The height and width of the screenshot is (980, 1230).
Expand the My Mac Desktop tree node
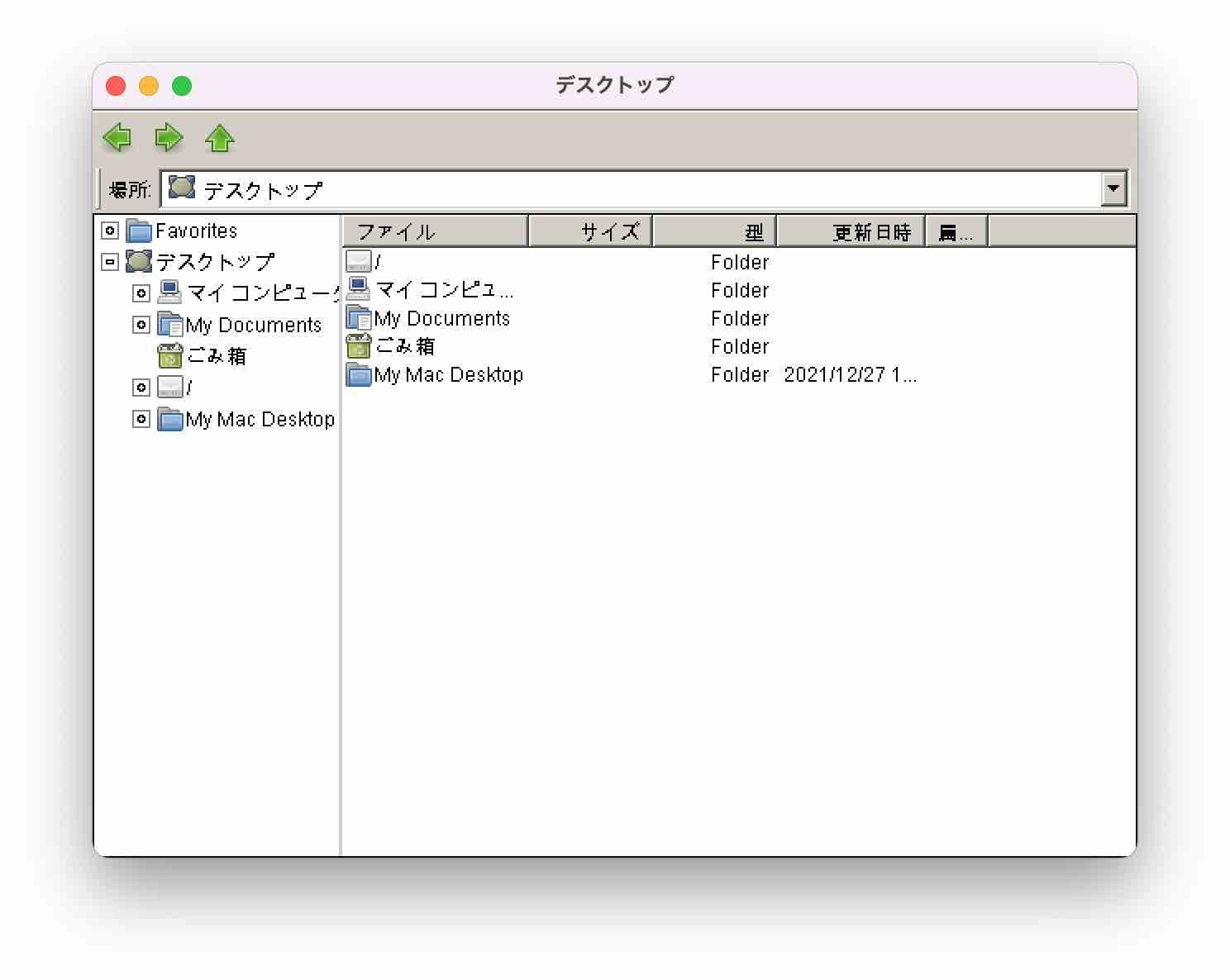pyautogui.click(x=141, y=419)
